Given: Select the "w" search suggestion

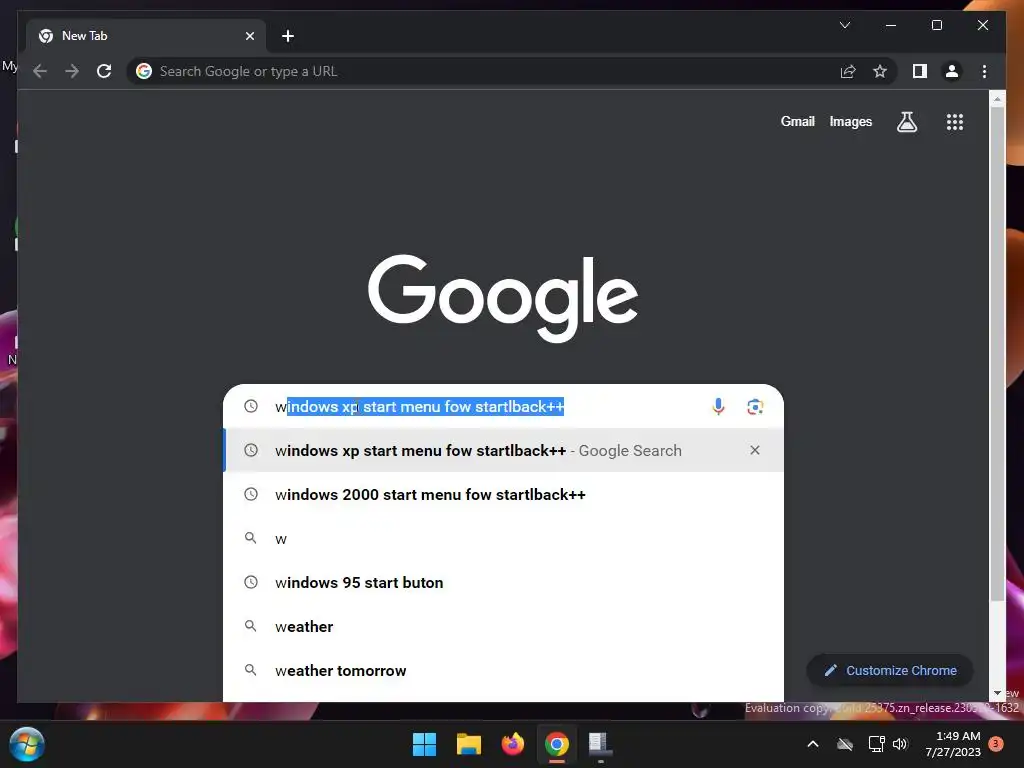Looking at the screenshot, I should (503, 539).
